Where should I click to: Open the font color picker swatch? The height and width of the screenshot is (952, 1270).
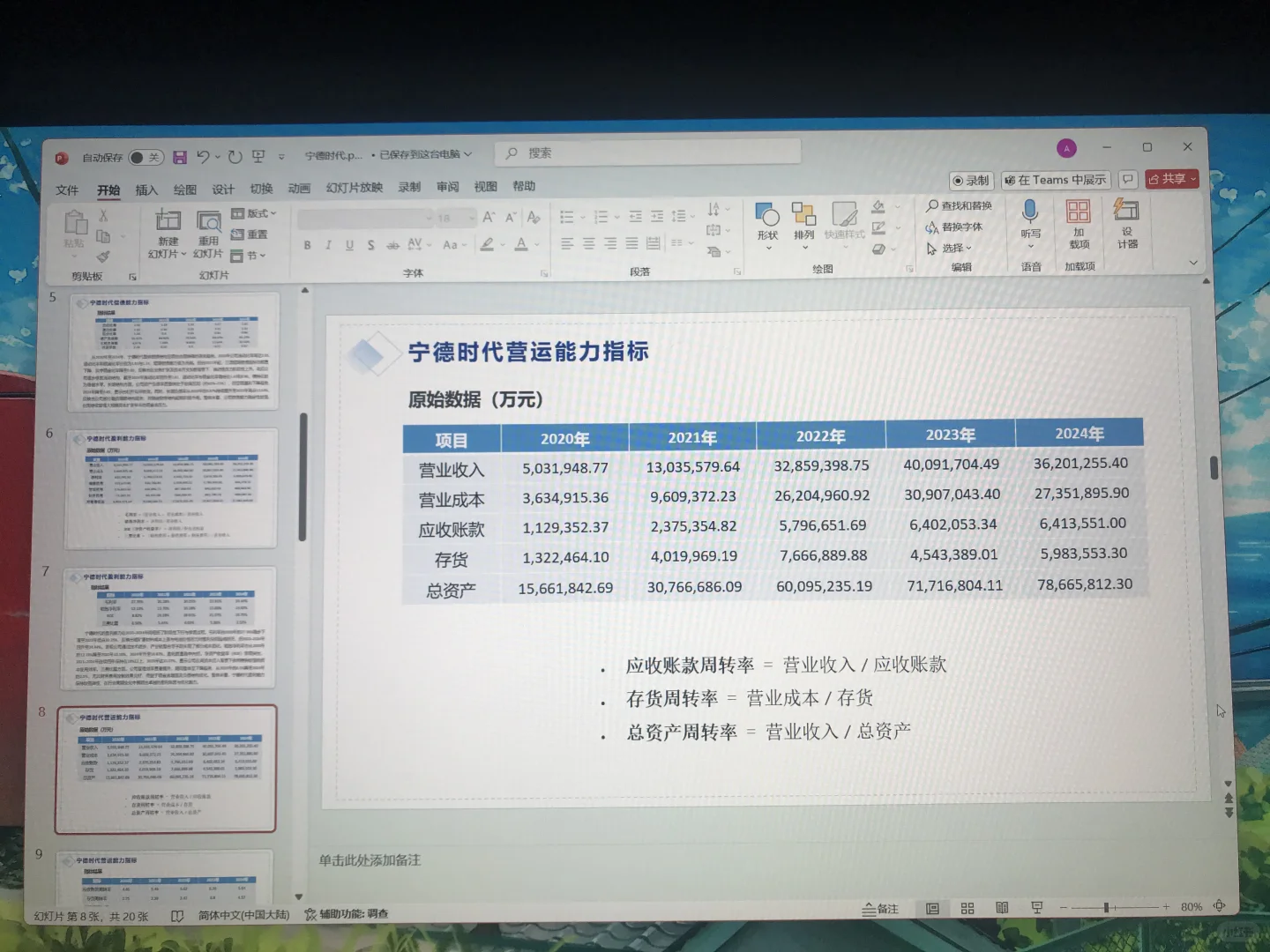(x=521, y=244)
